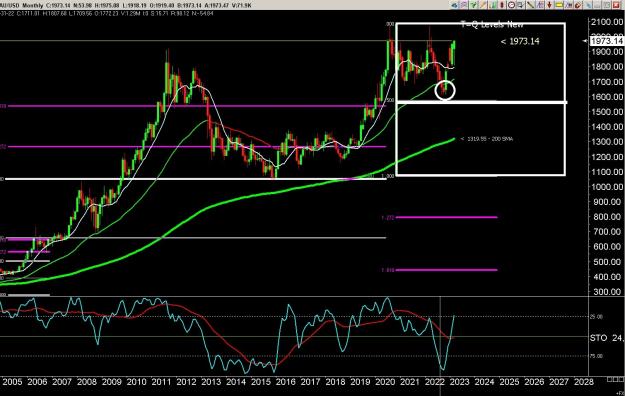
Task: Click the 2100.00 price axis label
Action: (x=606, y=22)
